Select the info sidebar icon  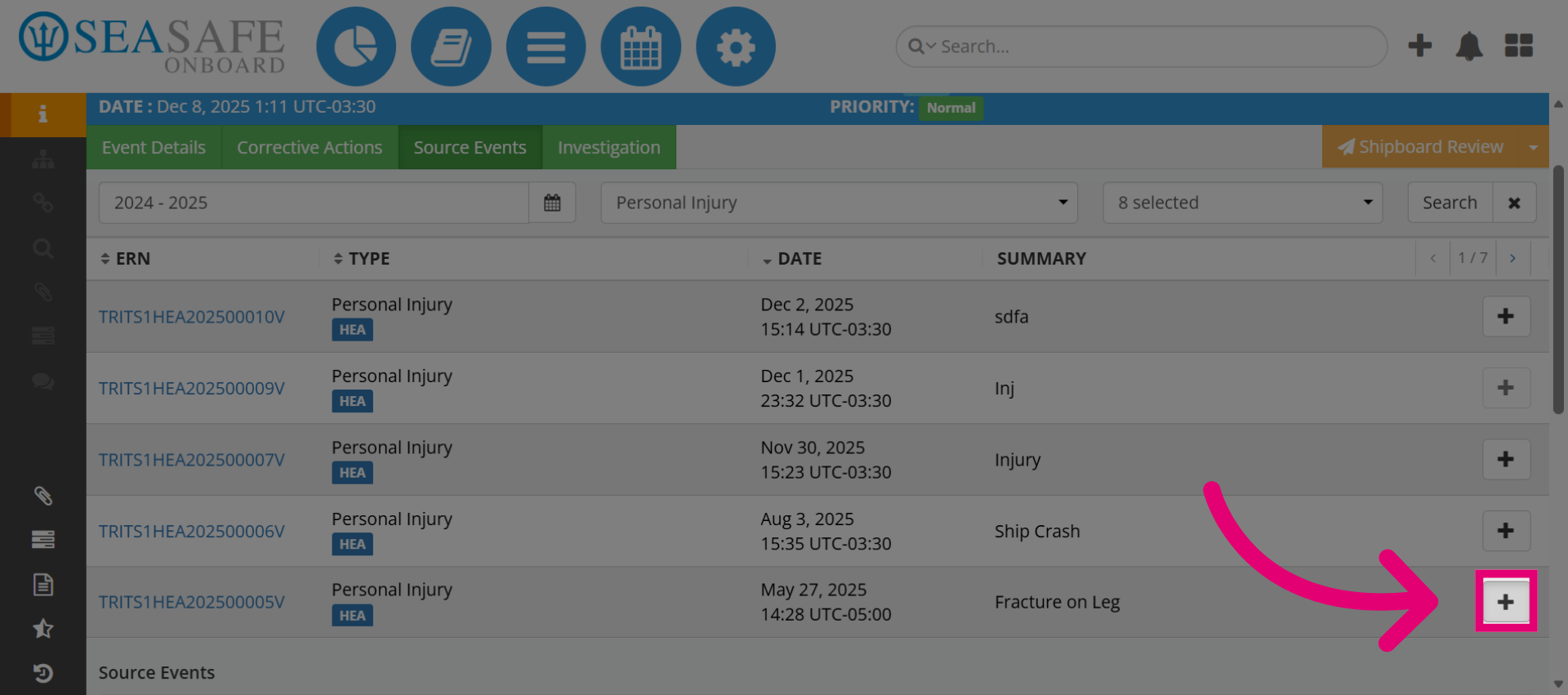click(x=43, y=114)
